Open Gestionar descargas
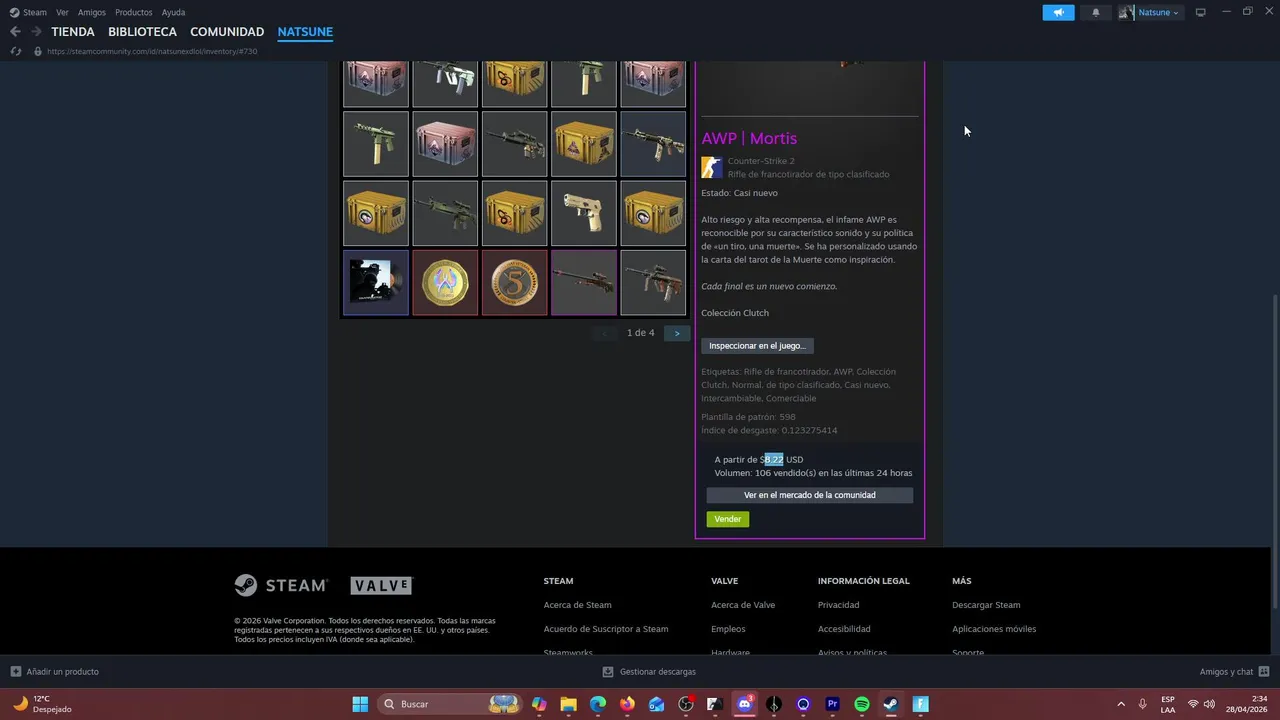Viewport: 1280px width, 720px height. (x=649, y=672)
